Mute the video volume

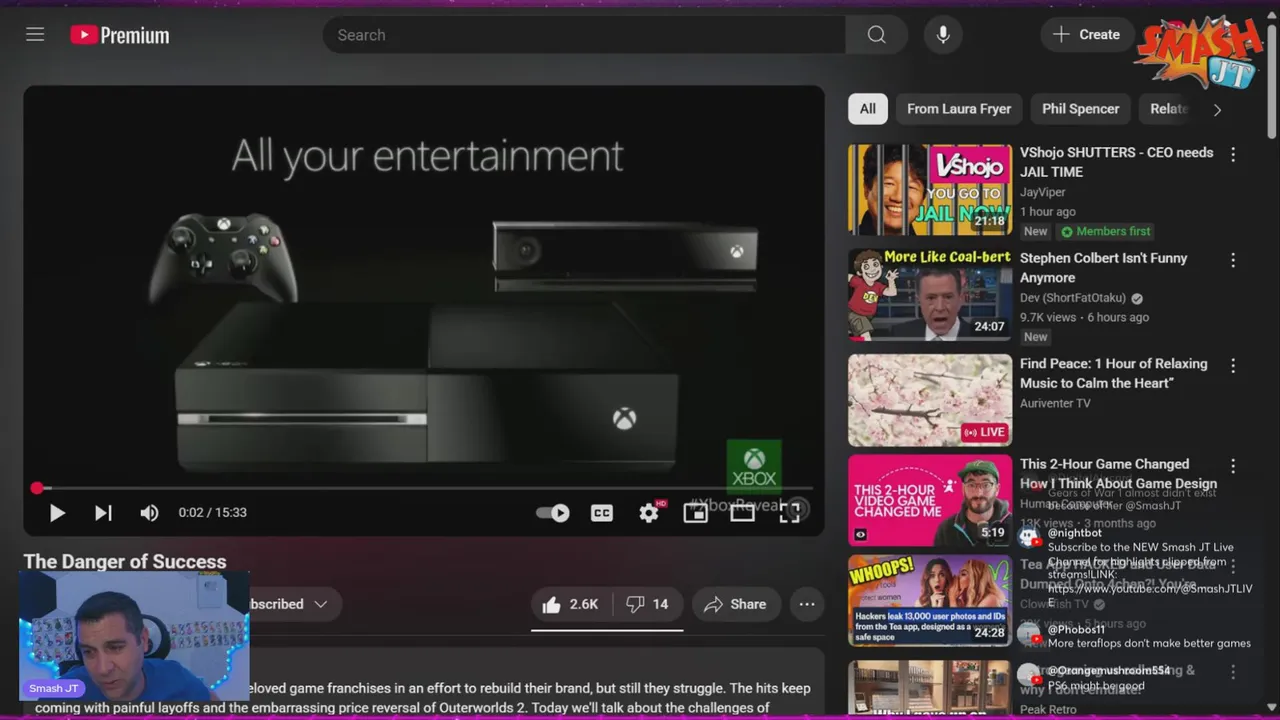(149, 513)
